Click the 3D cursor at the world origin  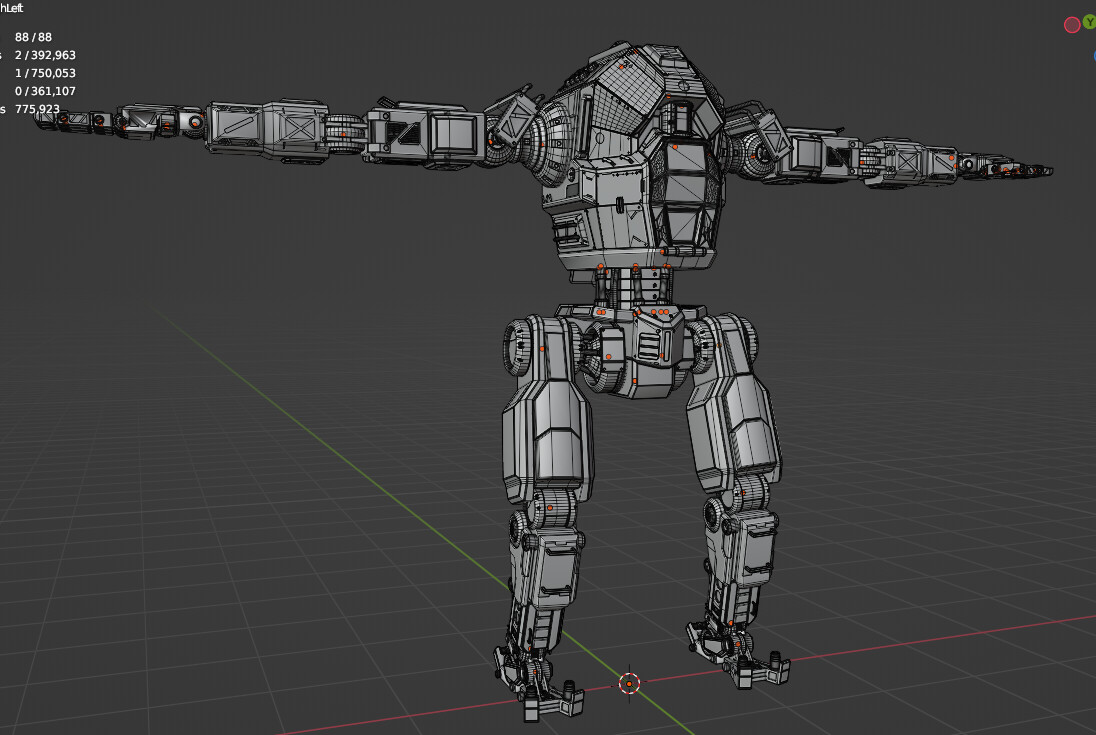pyautogui.click(x=628, y=683)
